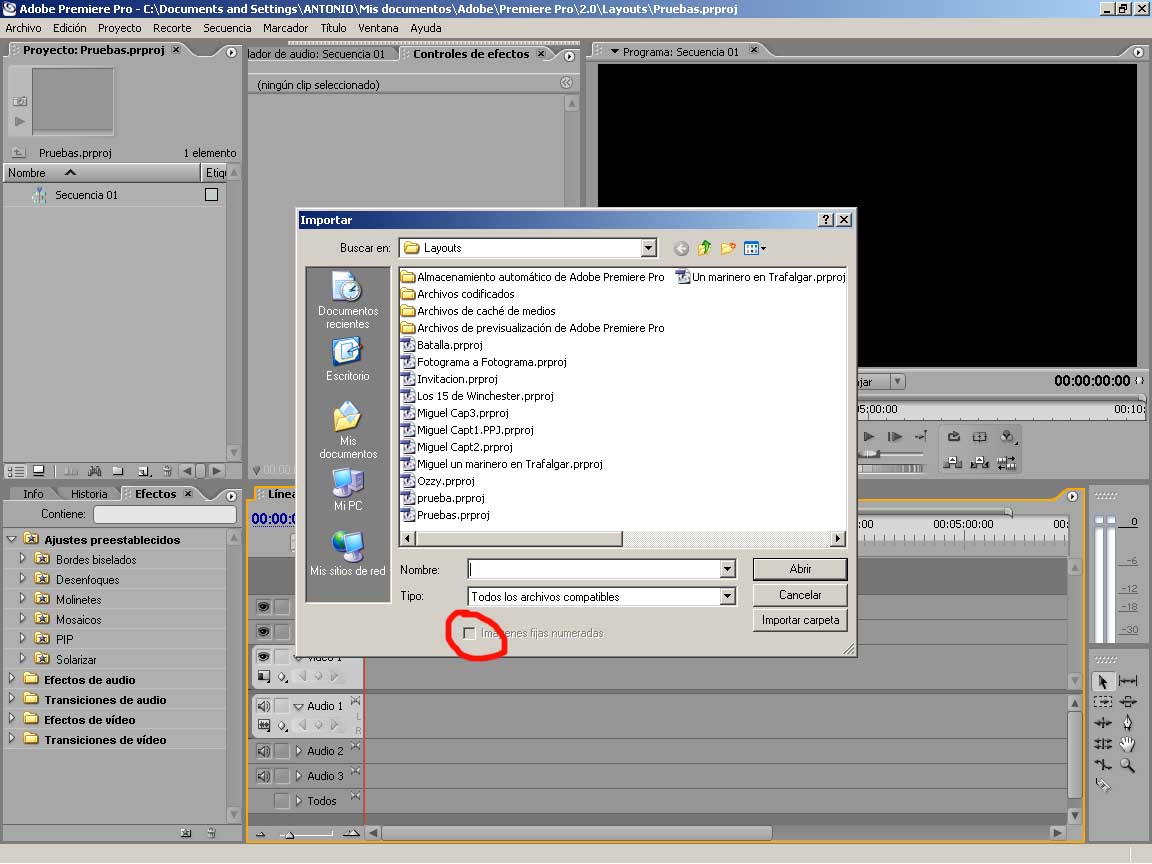Mute Audio 3 track speaker toggle
The width and height of the screenshot is (1152, 864).
tap(263, 776)
